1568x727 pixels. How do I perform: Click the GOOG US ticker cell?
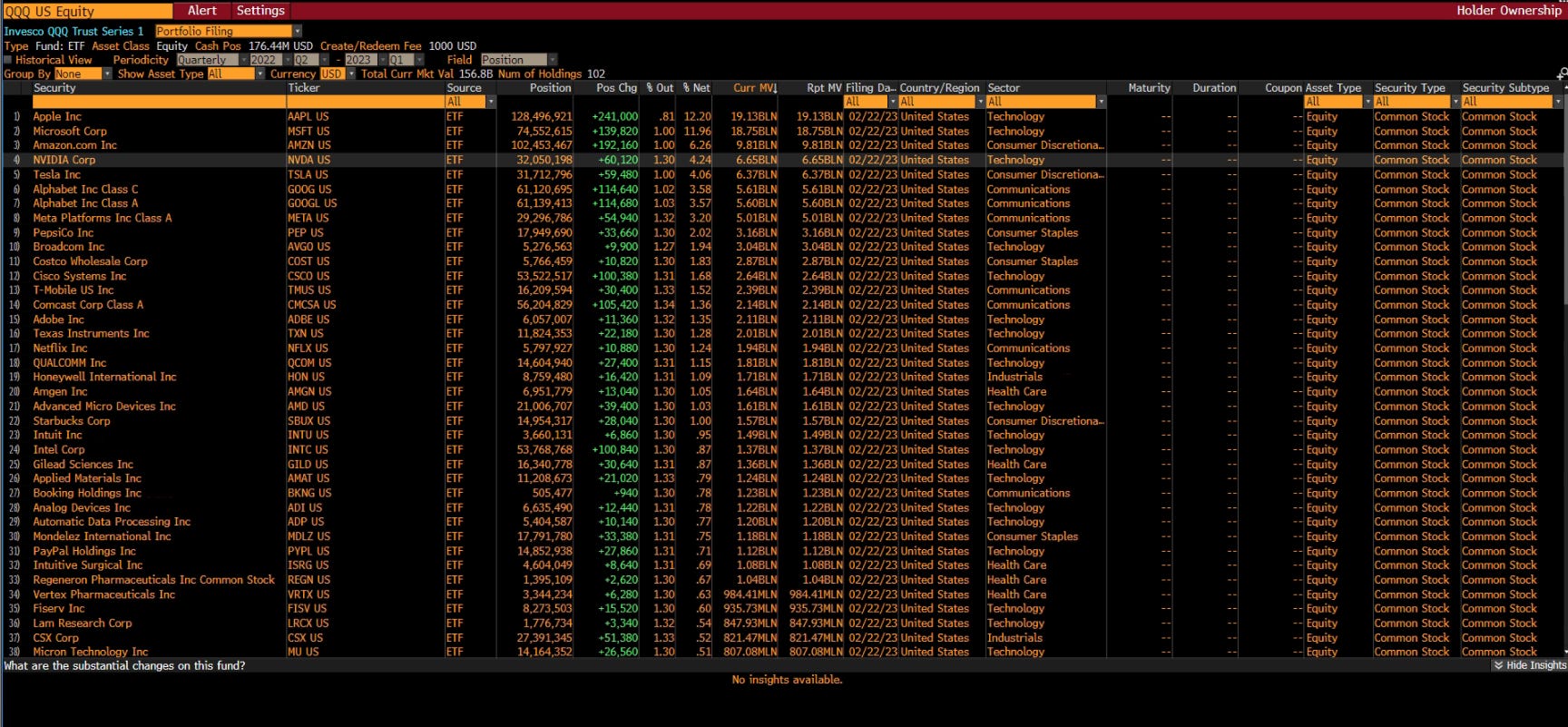[309, 189]
